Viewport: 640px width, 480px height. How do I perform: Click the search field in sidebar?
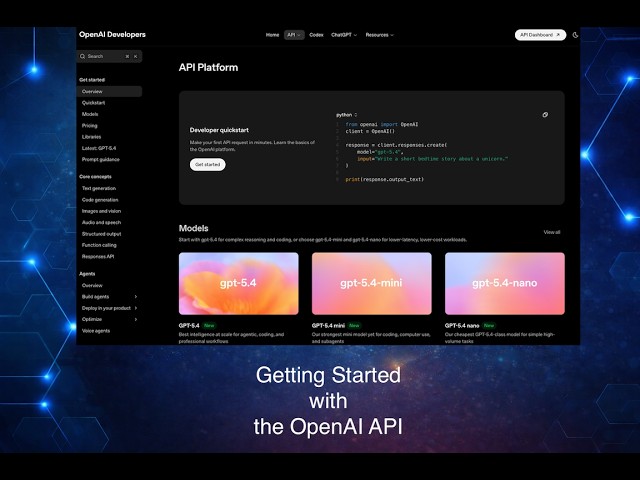tap(109, 56)
